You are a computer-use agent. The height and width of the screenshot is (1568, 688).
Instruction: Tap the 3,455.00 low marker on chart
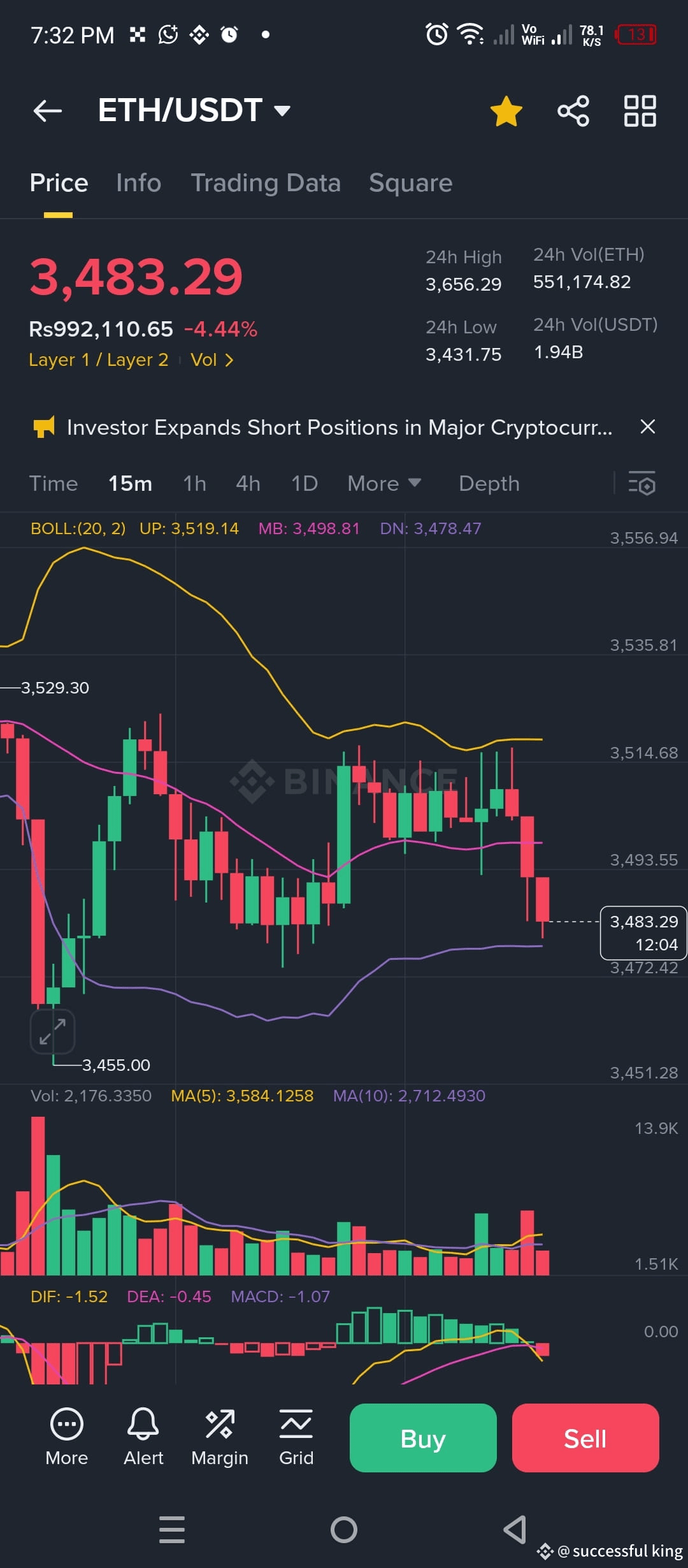[116, 1065]
